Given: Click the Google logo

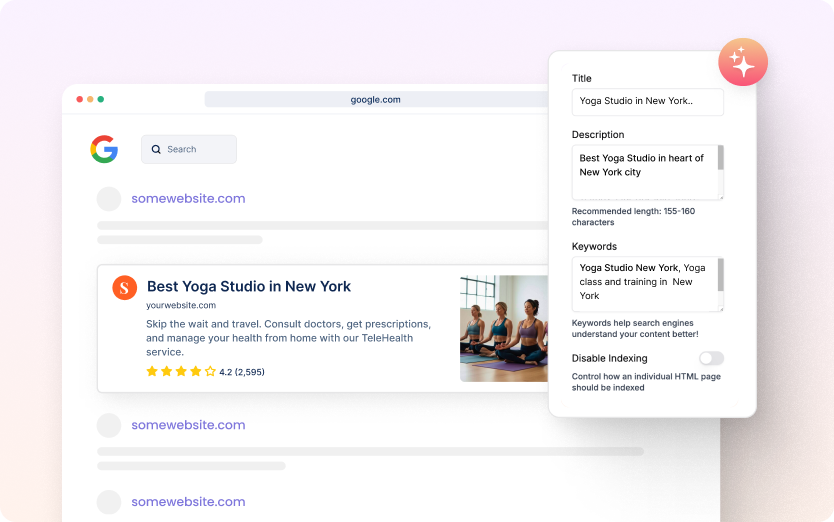Looking at the screenshot, I should tap(104, 149).
